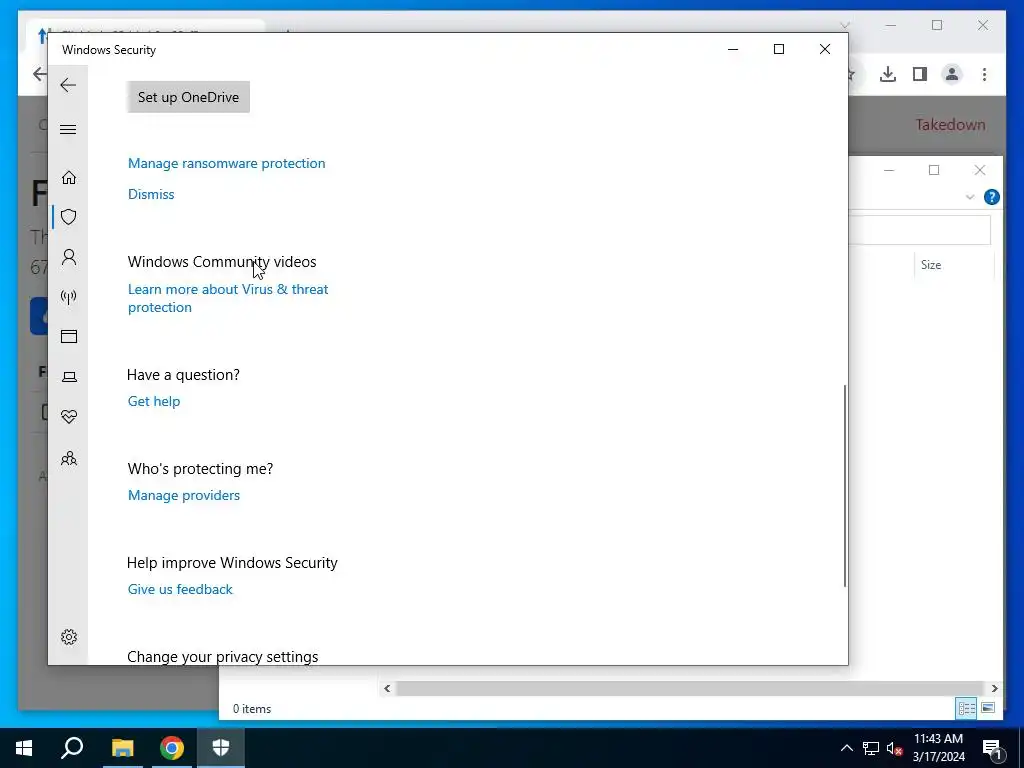Image resolution: width=1024 pixels, height=768 pixels.
Task: Dismiss the OneDrive recommendation
Action: (x=151, y=194)
